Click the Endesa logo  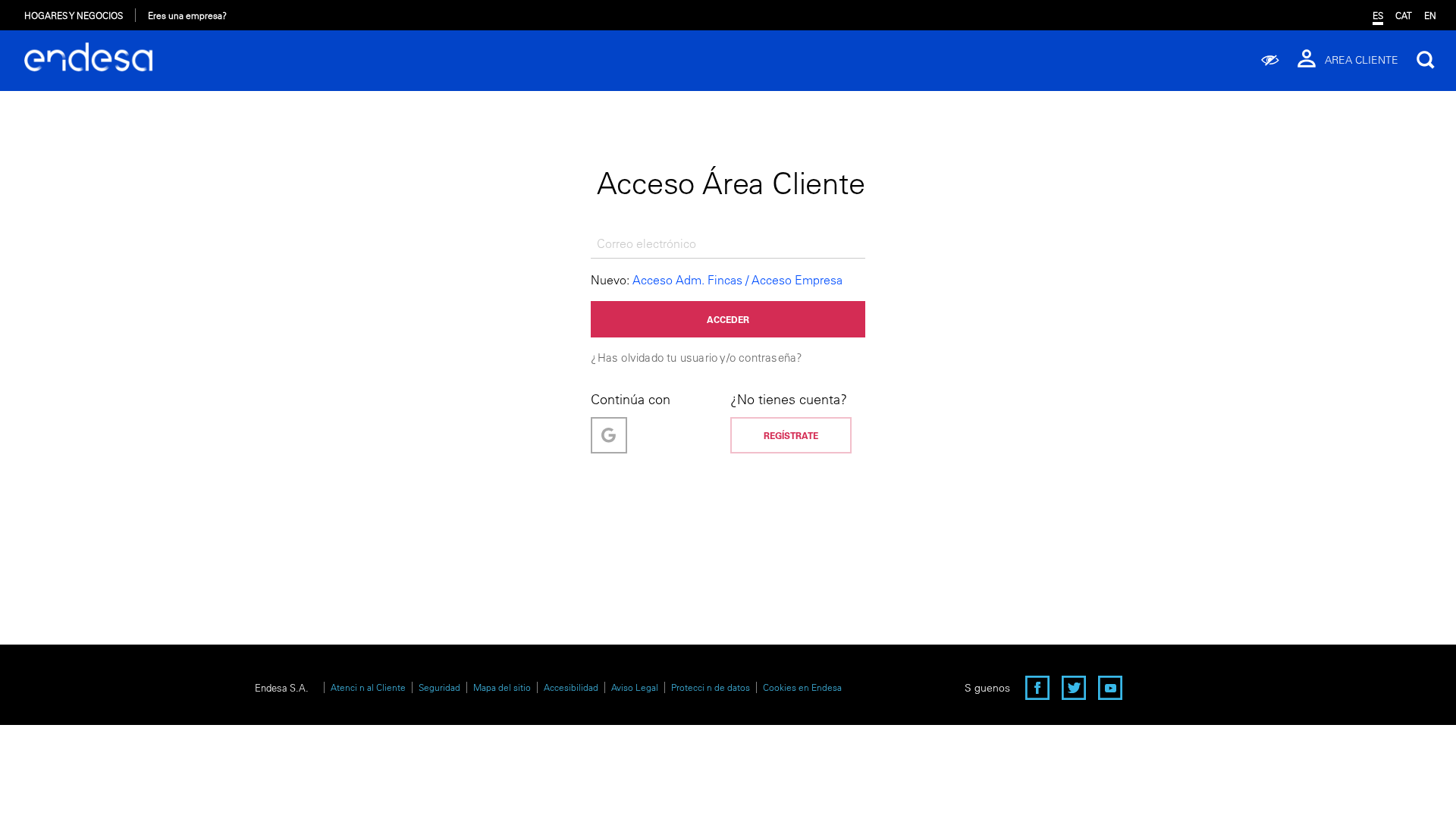[88, 58]
